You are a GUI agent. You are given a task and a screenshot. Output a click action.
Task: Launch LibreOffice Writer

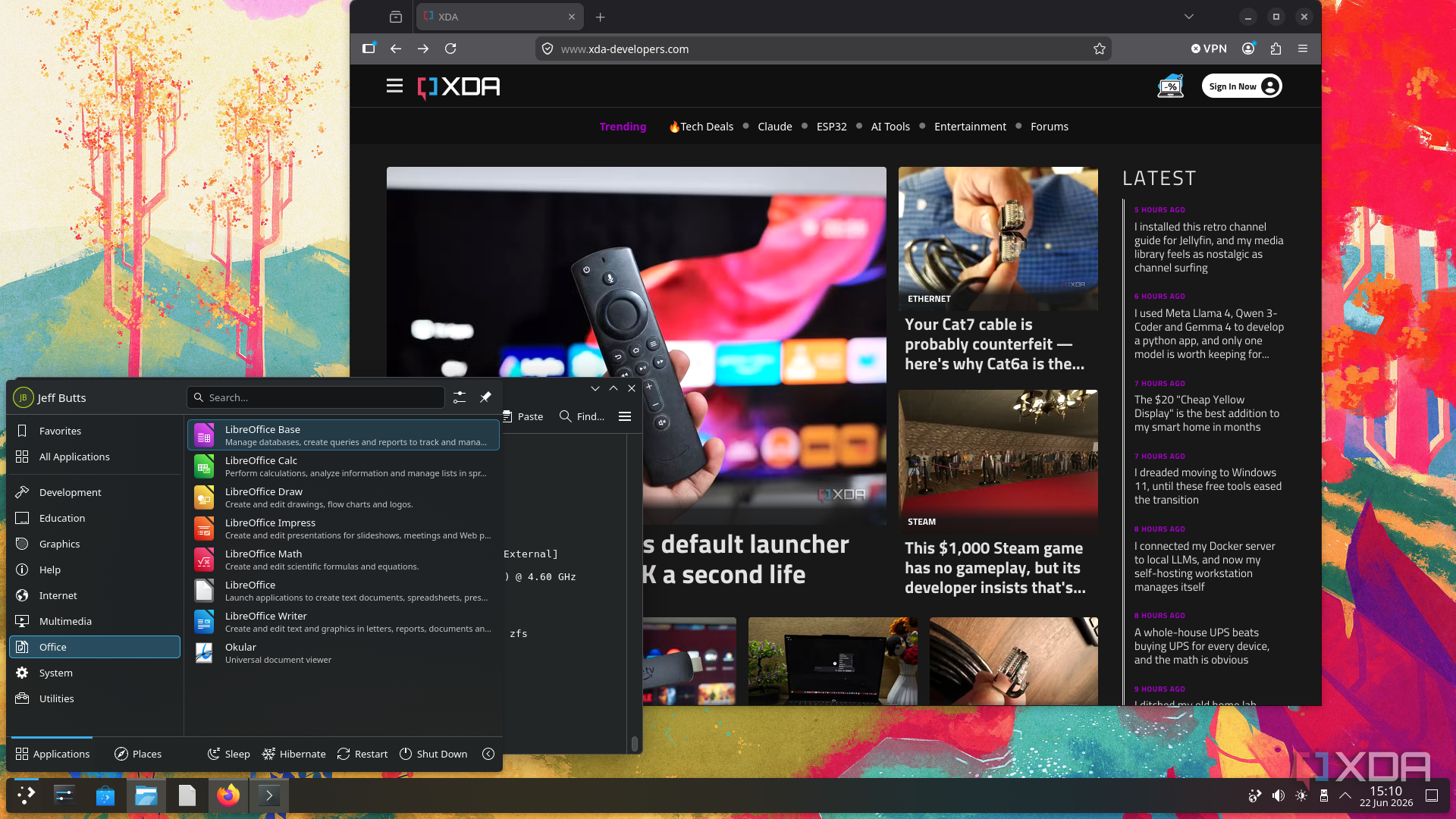click(344, 622)
